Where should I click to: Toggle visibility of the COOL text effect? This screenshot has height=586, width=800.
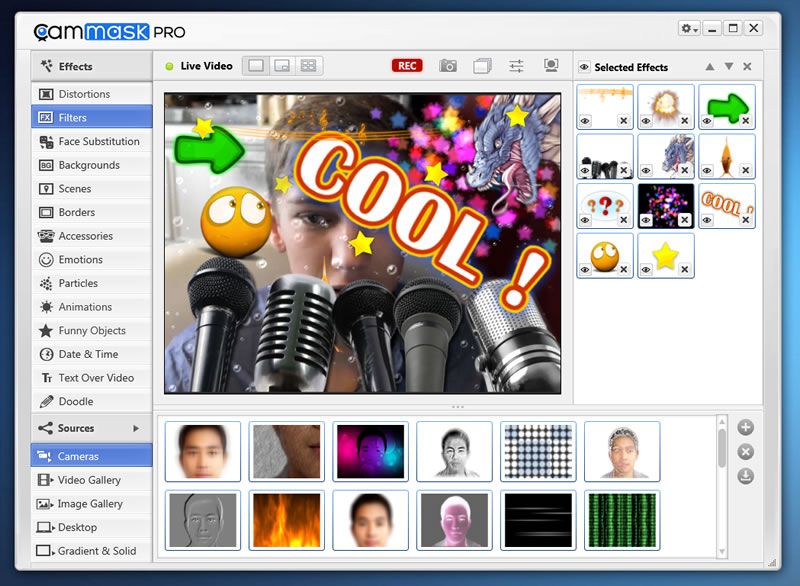click(x=707, y=219)
